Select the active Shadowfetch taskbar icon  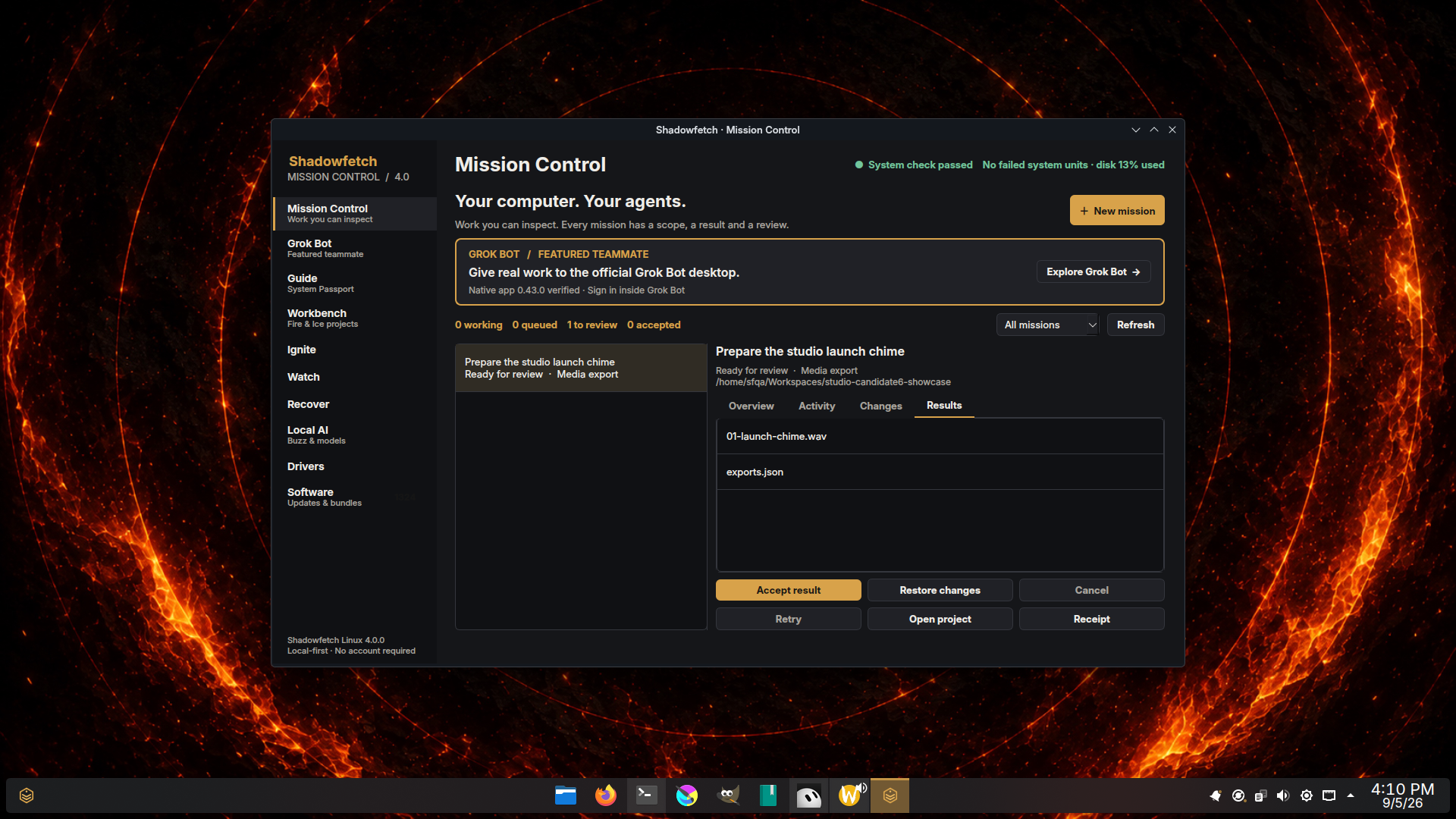[890, 795]
